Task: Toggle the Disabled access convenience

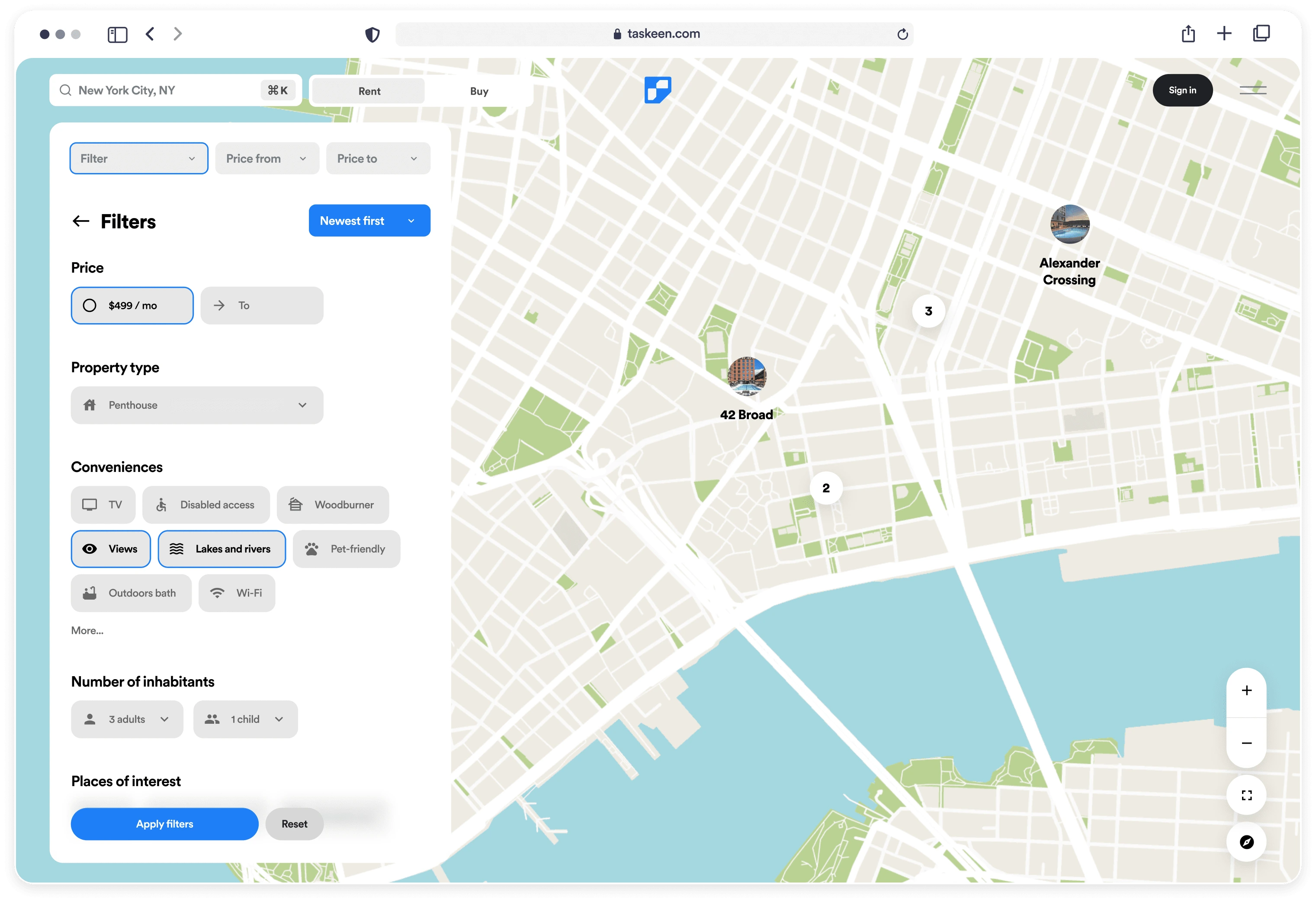Action: [206, 504]
